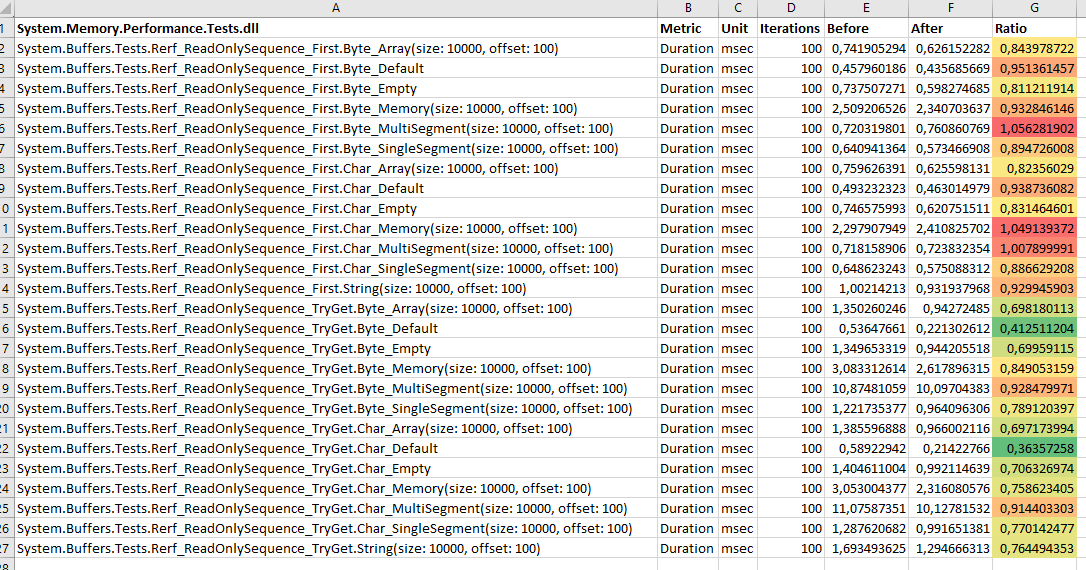Click the Before header cell
Image resolution: width=1086 pixels, height=570 pixels.
point(866,28)
